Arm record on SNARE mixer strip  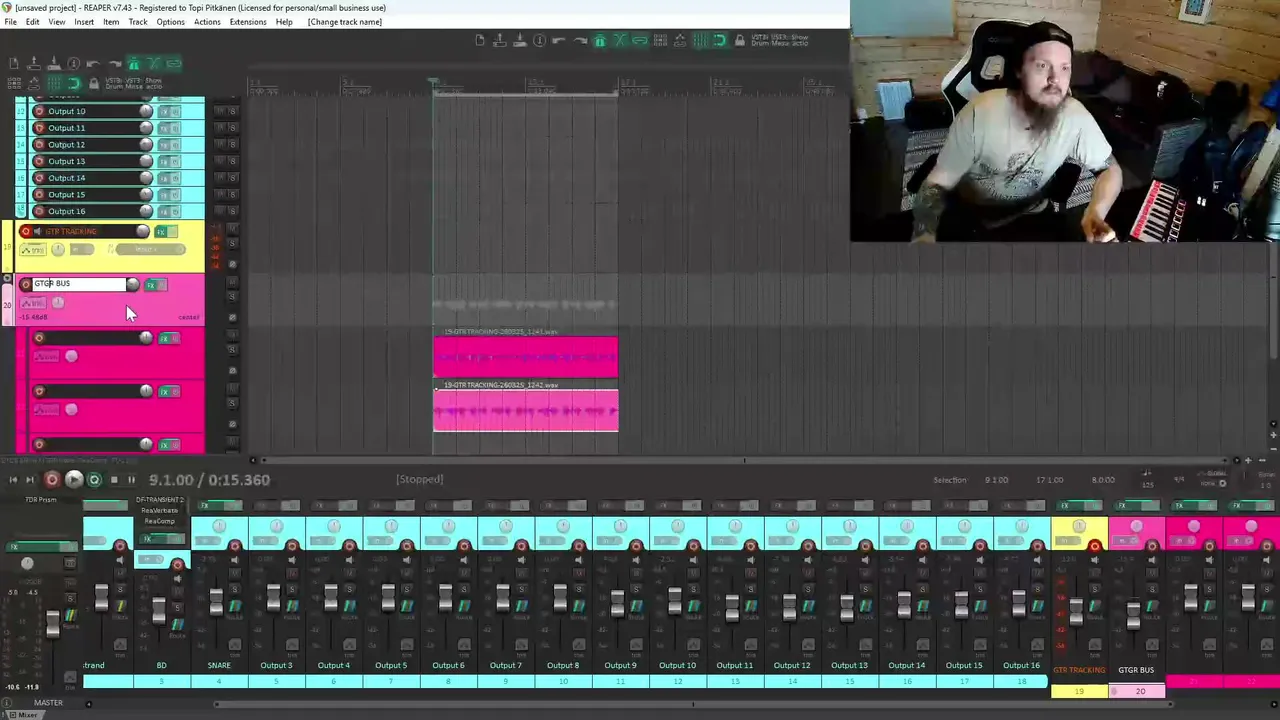pyautogui.click(x=235, y=546)
